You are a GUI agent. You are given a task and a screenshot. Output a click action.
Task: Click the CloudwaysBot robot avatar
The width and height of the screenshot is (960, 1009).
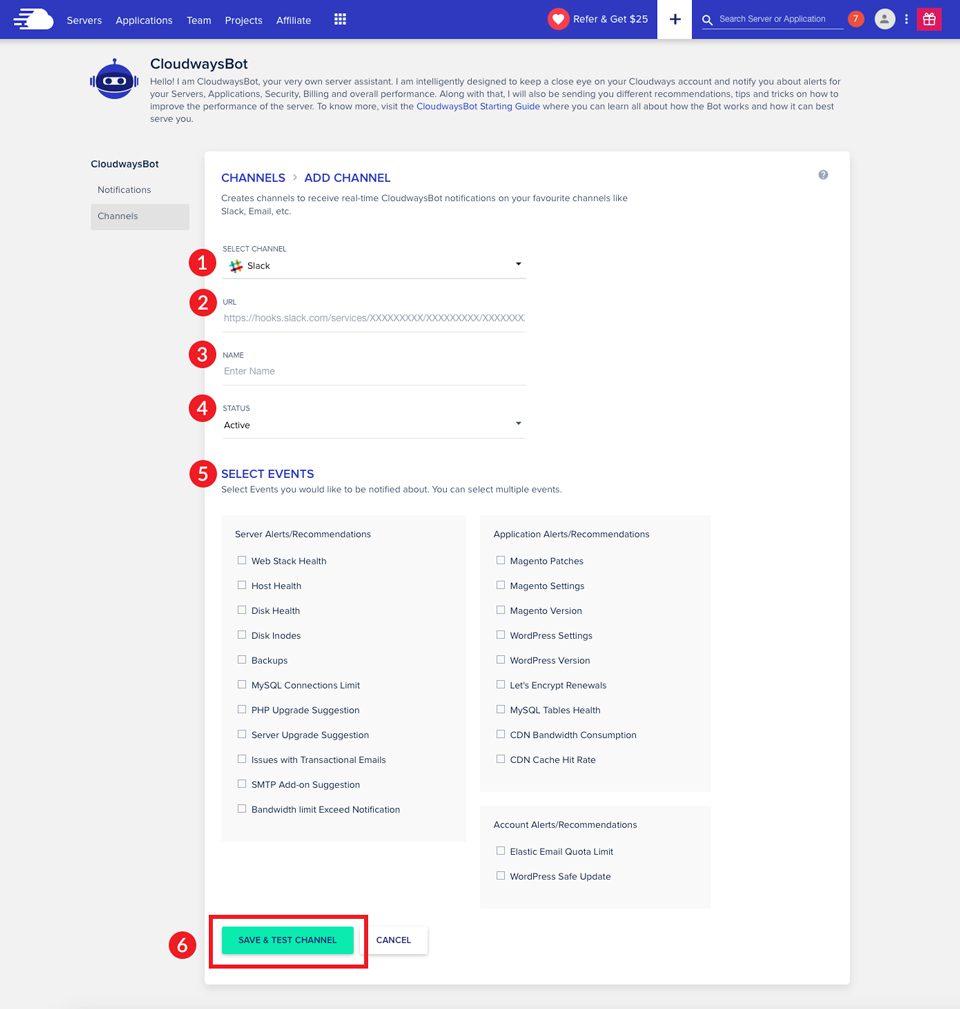coord(115,79)
